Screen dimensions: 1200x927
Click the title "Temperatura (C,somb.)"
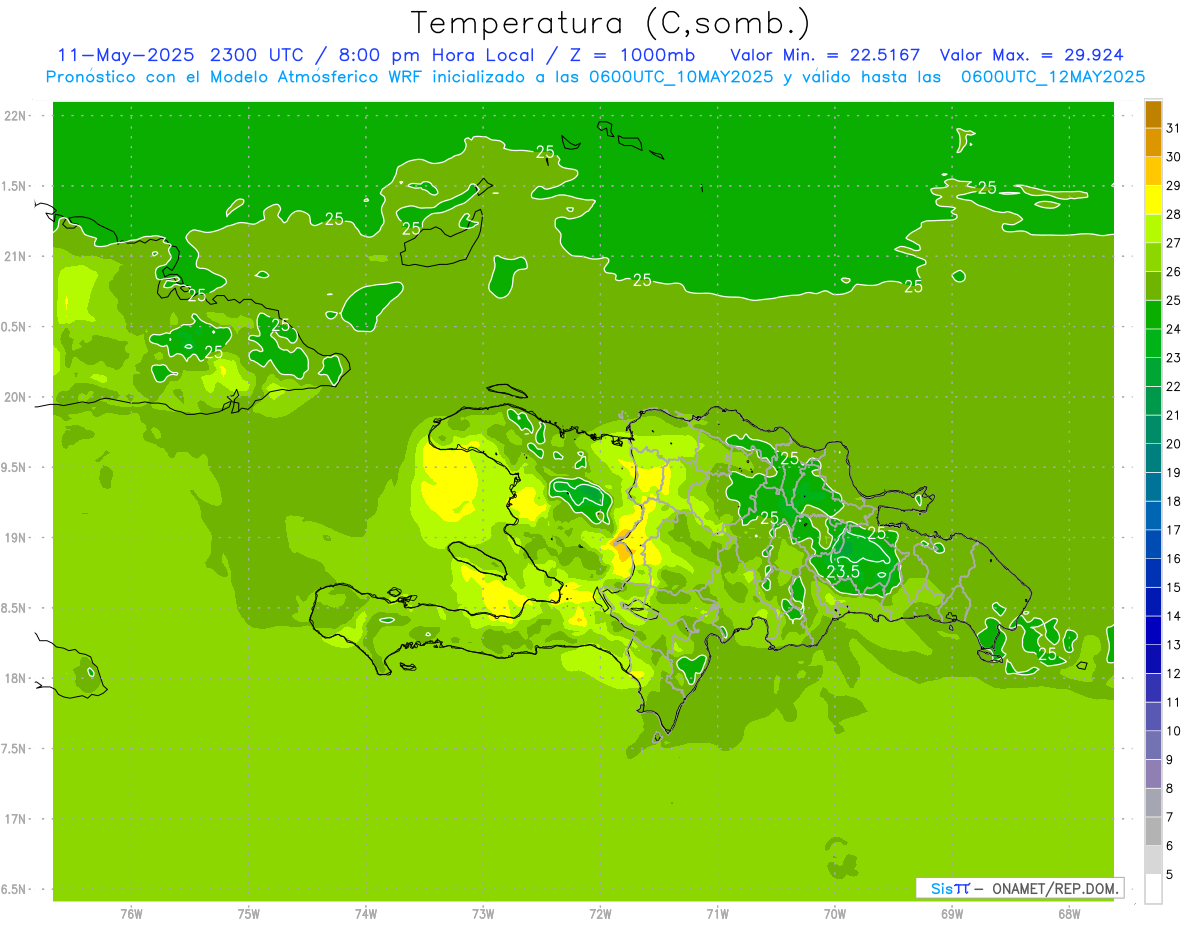click(x=611, y=23)
